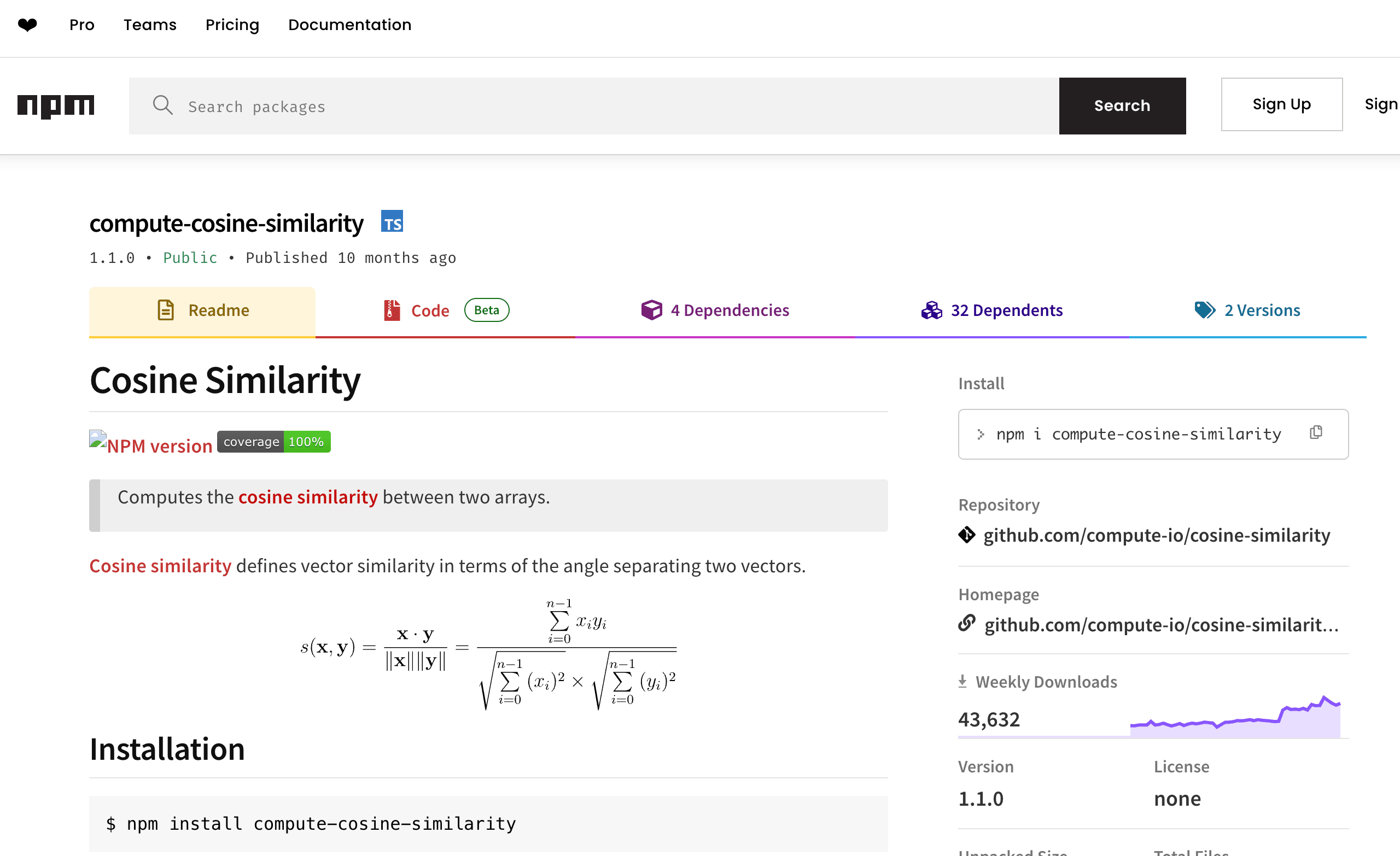Open the 2 Versions tab
Screen dimensions: 1400x856
1247,310
